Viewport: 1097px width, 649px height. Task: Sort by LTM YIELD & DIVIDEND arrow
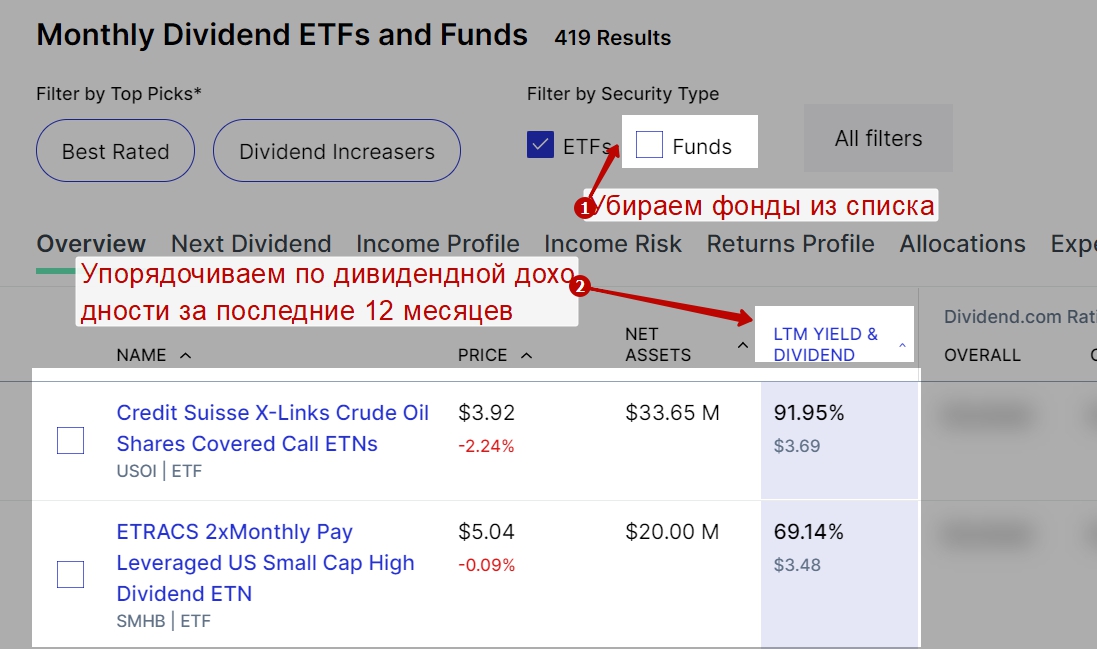[x=902, y=345]
